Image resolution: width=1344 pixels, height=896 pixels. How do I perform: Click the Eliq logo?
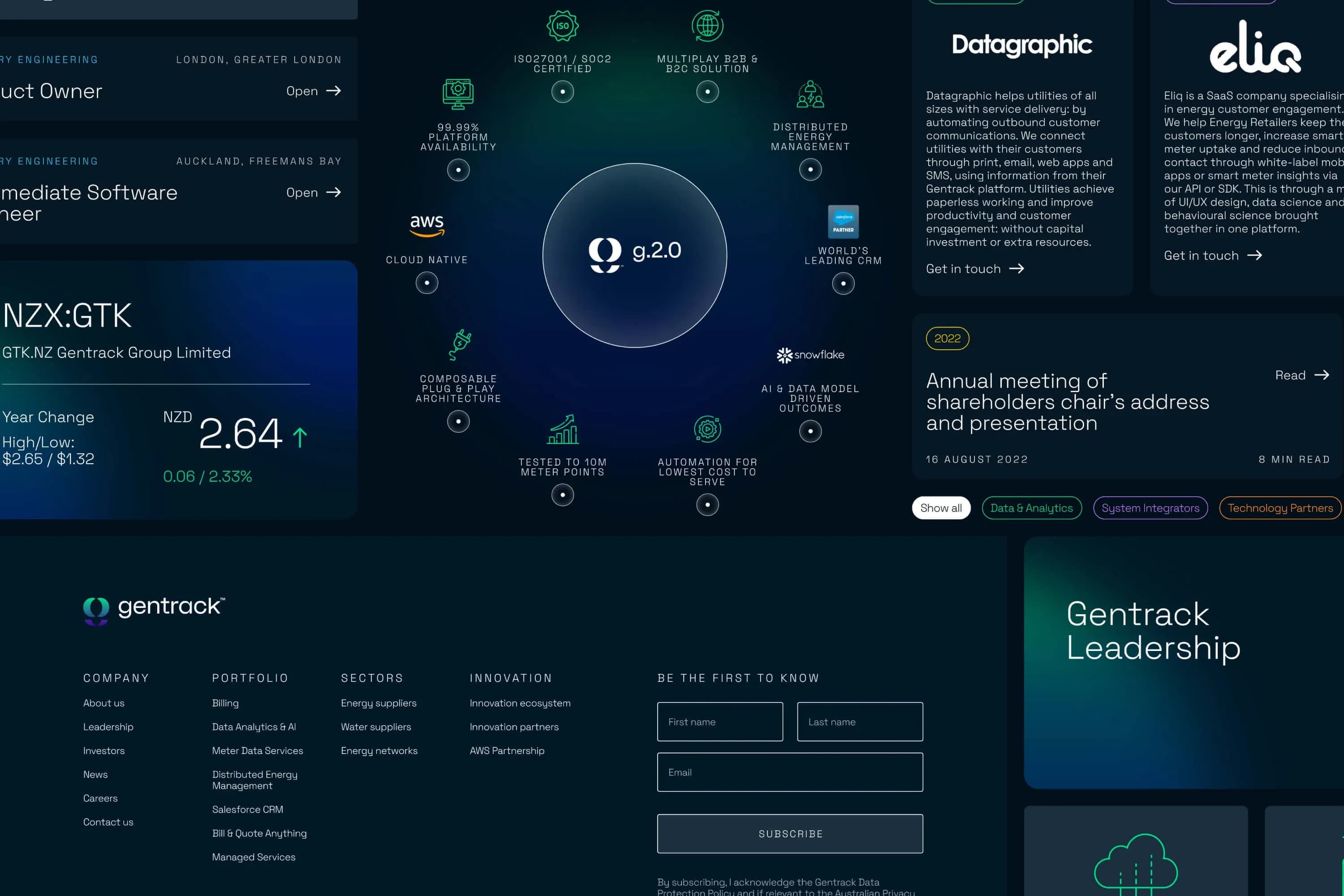[x=1255, y=47]
